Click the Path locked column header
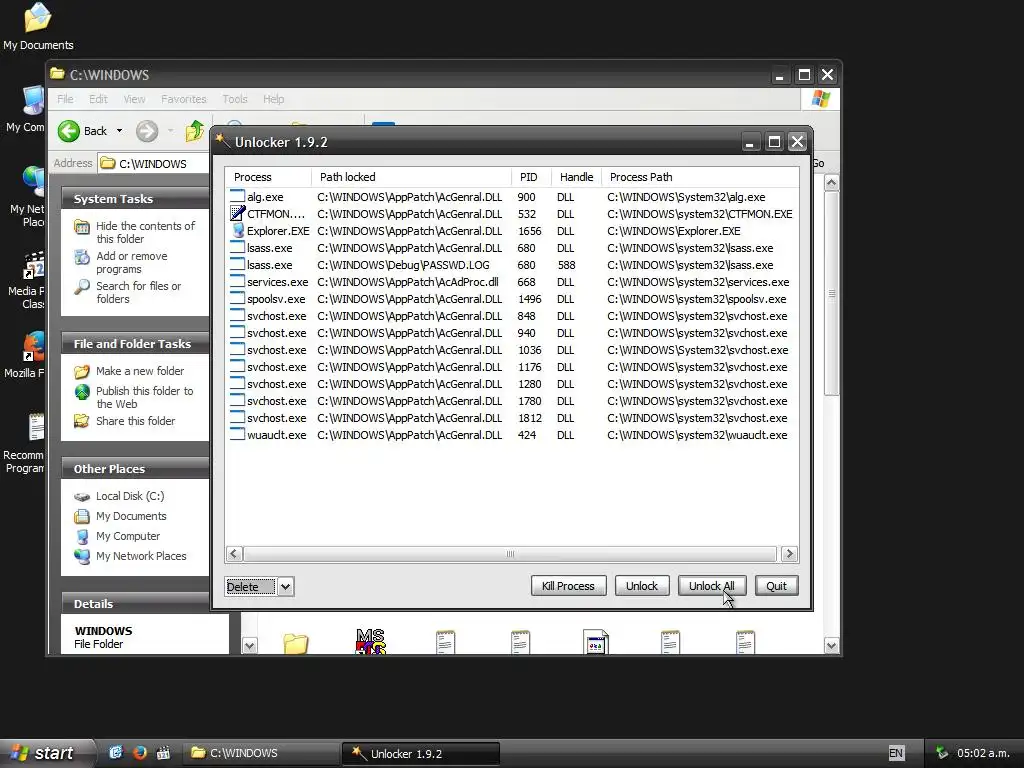 (x=411, y=177)
